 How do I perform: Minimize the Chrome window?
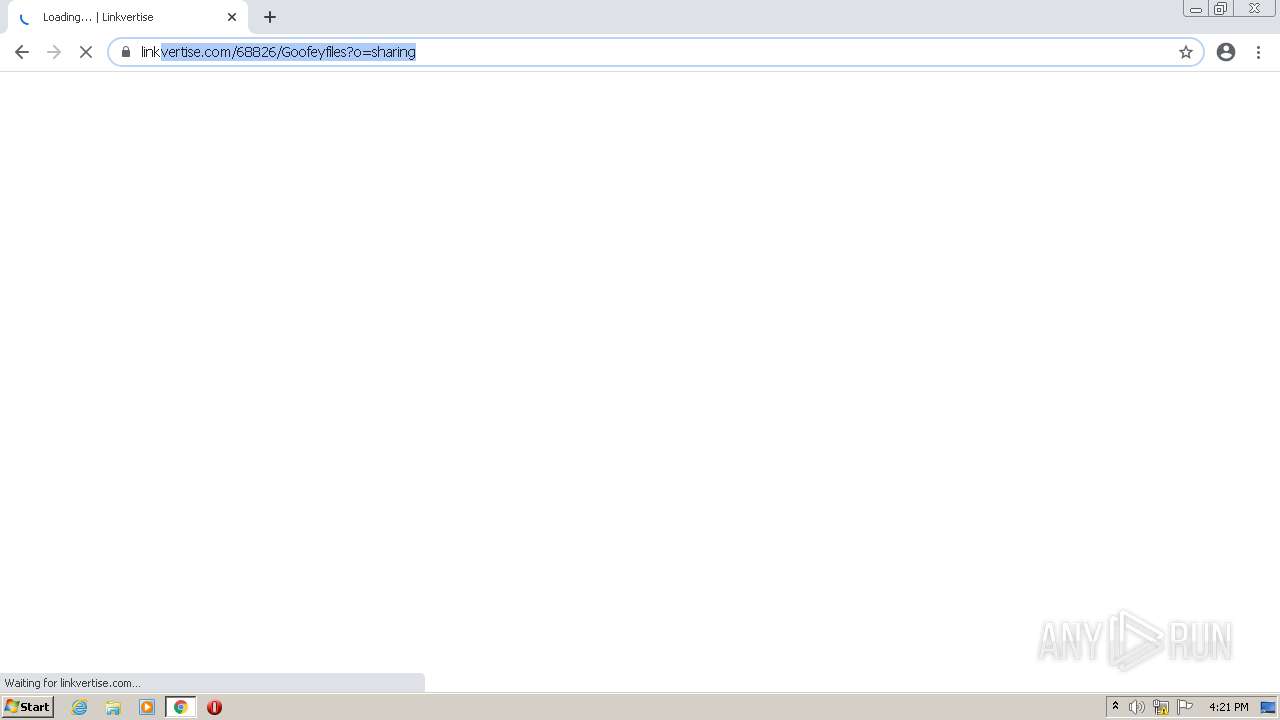1195,9
